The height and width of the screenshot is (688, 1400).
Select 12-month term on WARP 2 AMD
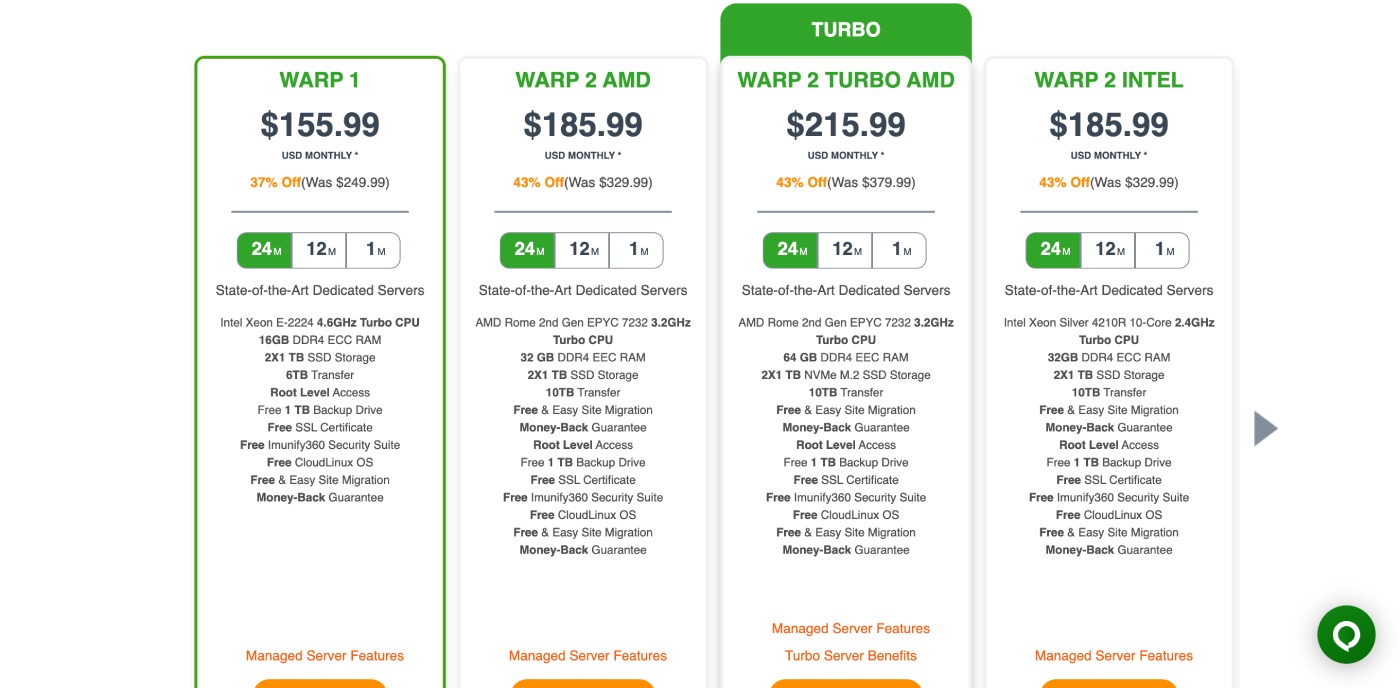coord(583,250)
